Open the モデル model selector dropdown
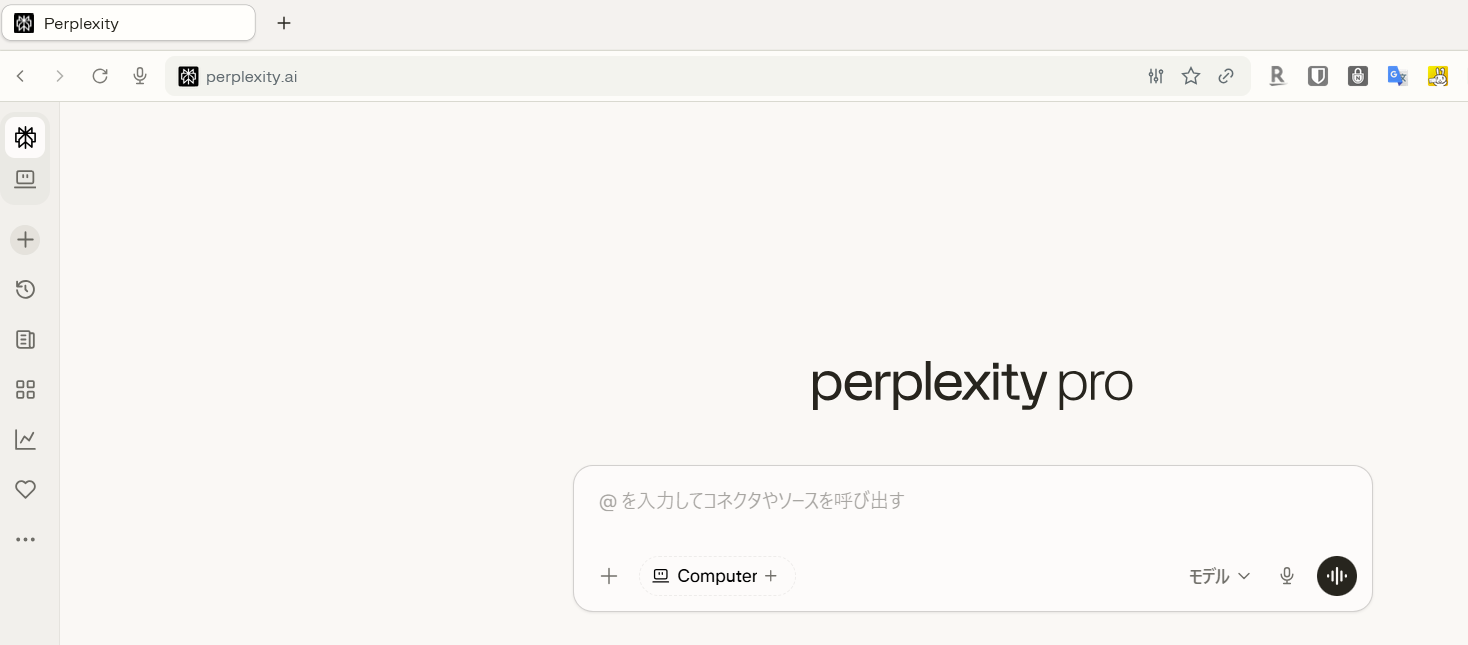The height and width of the screenshot is (645, 1468). click(x=1218, y=576)
